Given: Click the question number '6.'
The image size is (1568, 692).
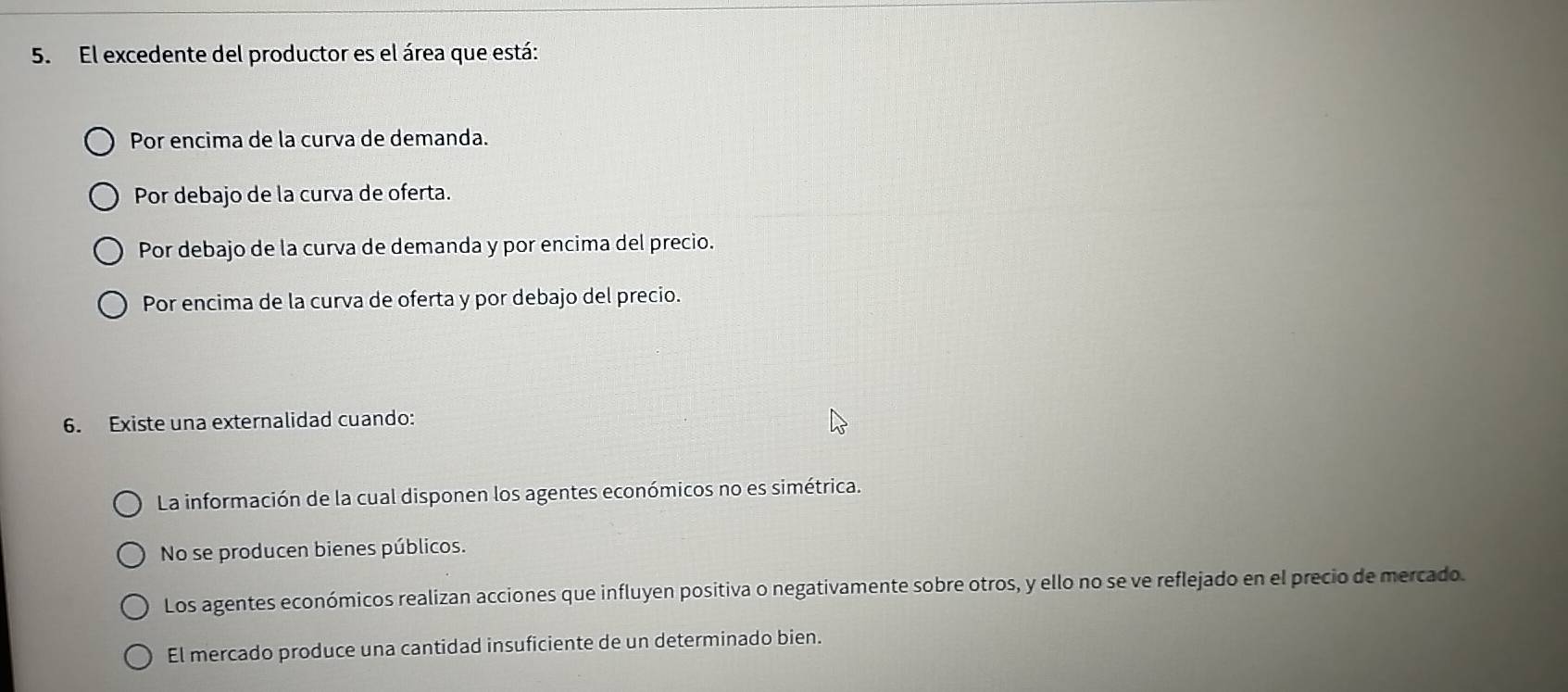Looking at the screenshot, I should pyautogui.click(x=71, y=426).
